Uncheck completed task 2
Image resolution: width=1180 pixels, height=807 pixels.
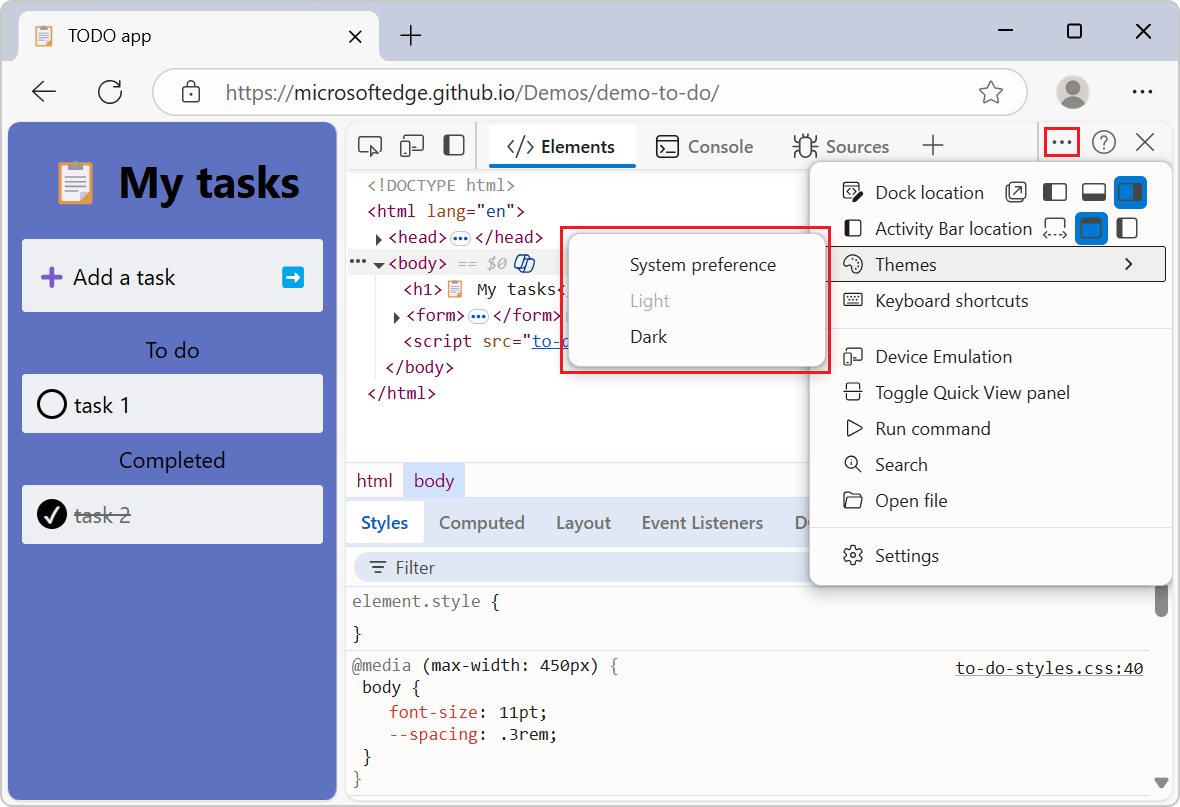[52, 515]
